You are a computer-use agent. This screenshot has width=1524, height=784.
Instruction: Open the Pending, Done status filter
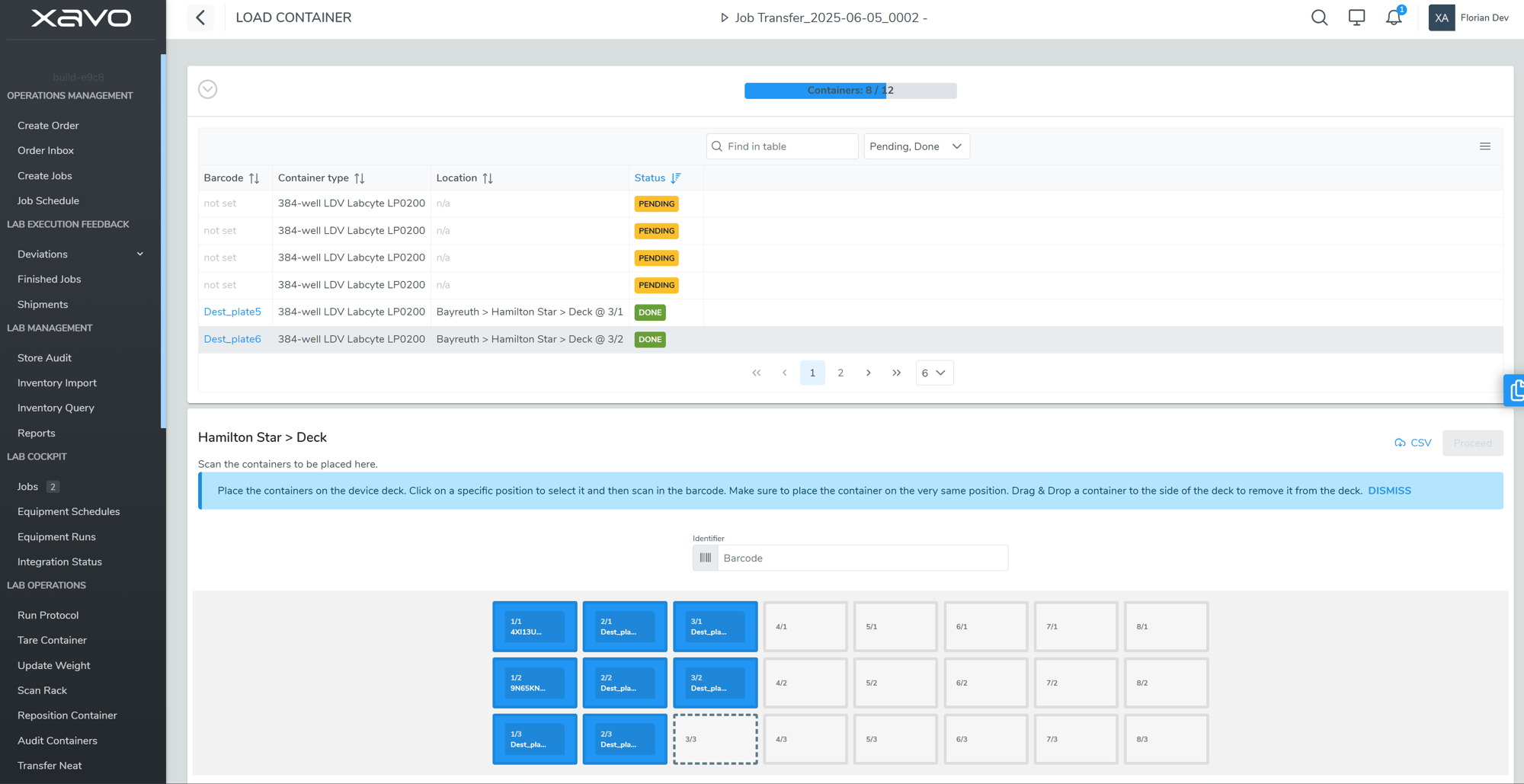pyautogui.click(x=917, y=146)
